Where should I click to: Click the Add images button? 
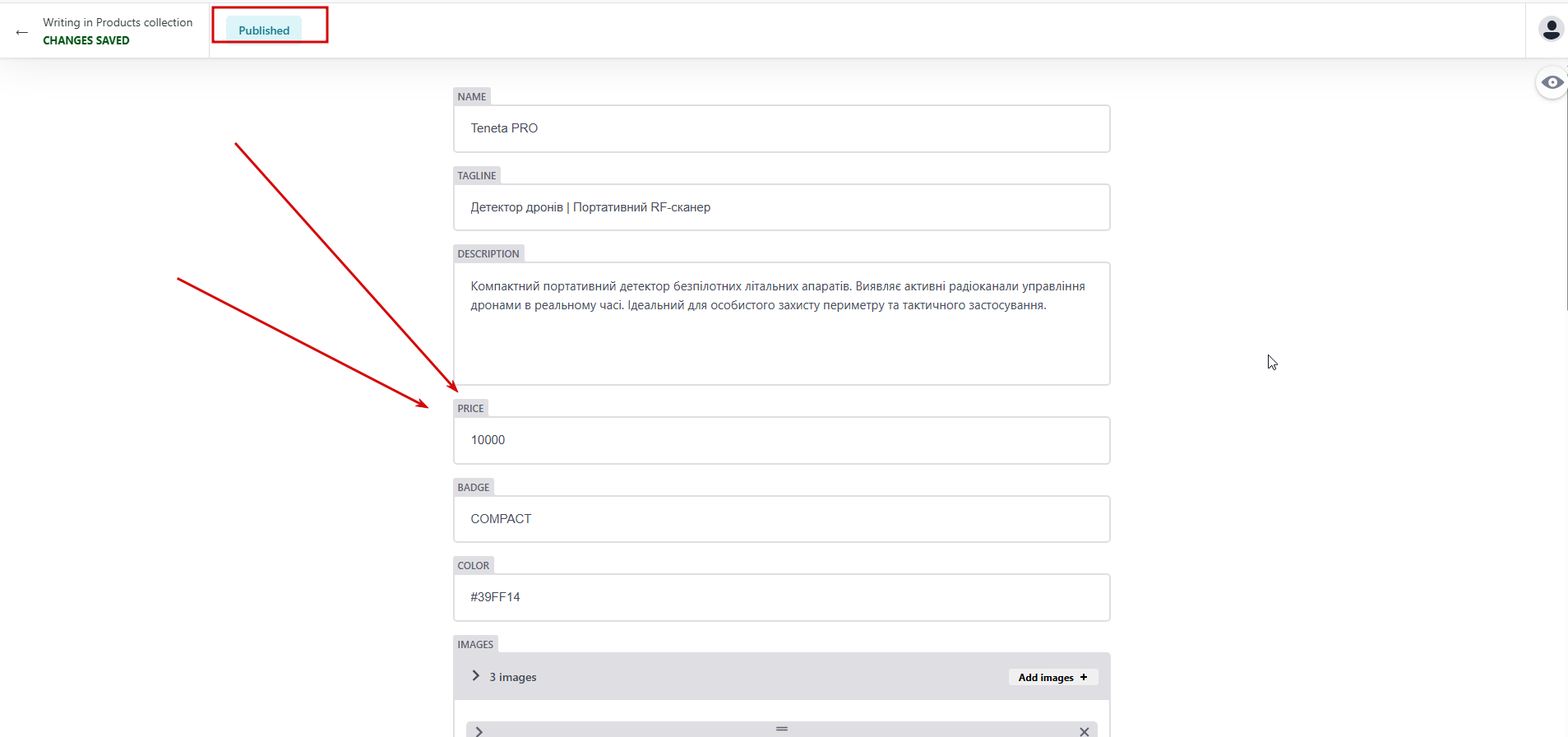pos(1052,677)
